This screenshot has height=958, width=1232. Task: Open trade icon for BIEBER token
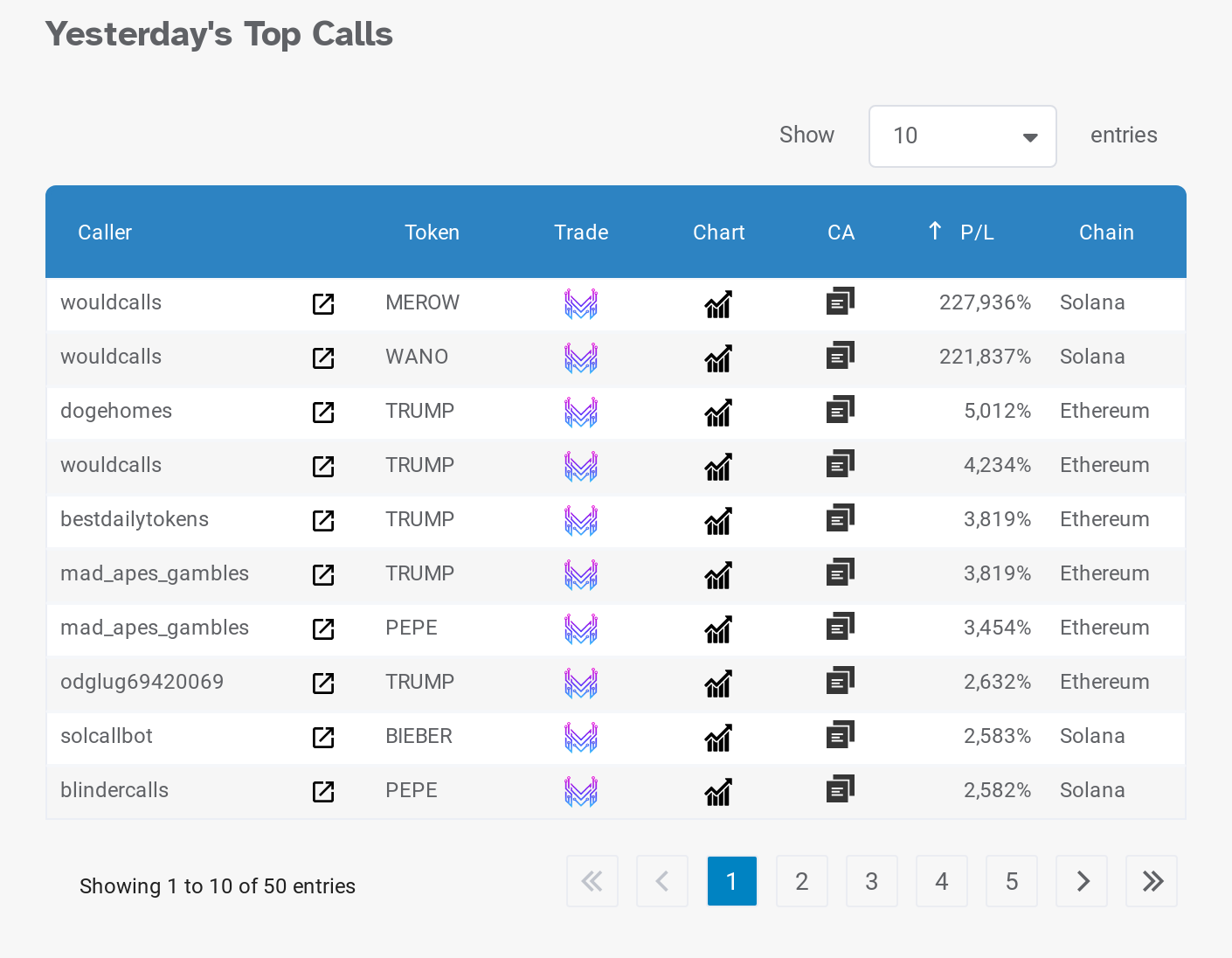point(581,737)
